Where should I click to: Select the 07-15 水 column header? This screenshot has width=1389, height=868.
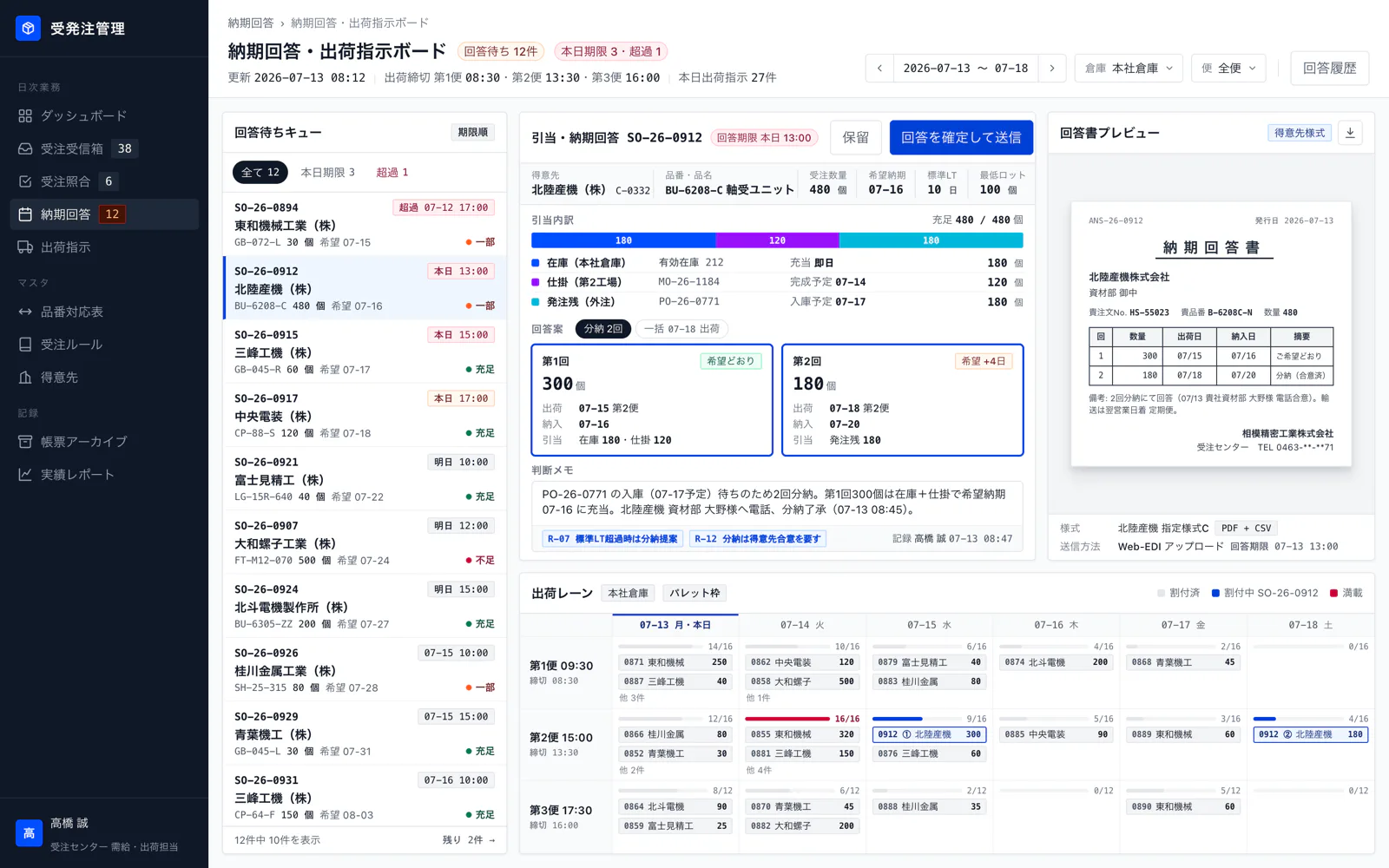930,625
